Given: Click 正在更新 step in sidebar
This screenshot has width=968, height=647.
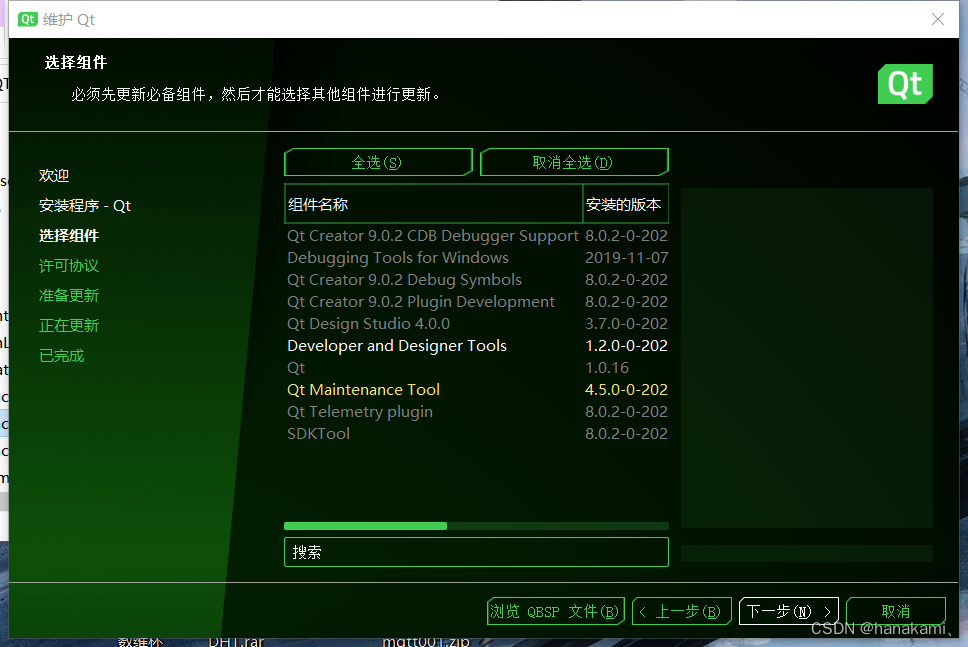Looking at the screenshot, I should click(69, 325).
